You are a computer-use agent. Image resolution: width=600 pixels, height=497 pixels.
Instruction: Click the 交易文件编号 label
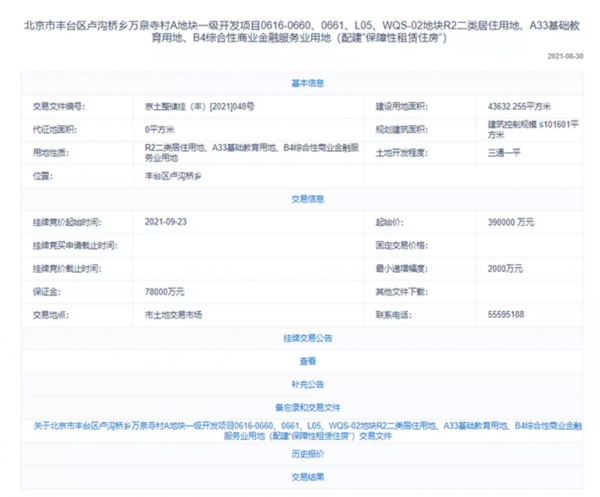pos(59,106)
